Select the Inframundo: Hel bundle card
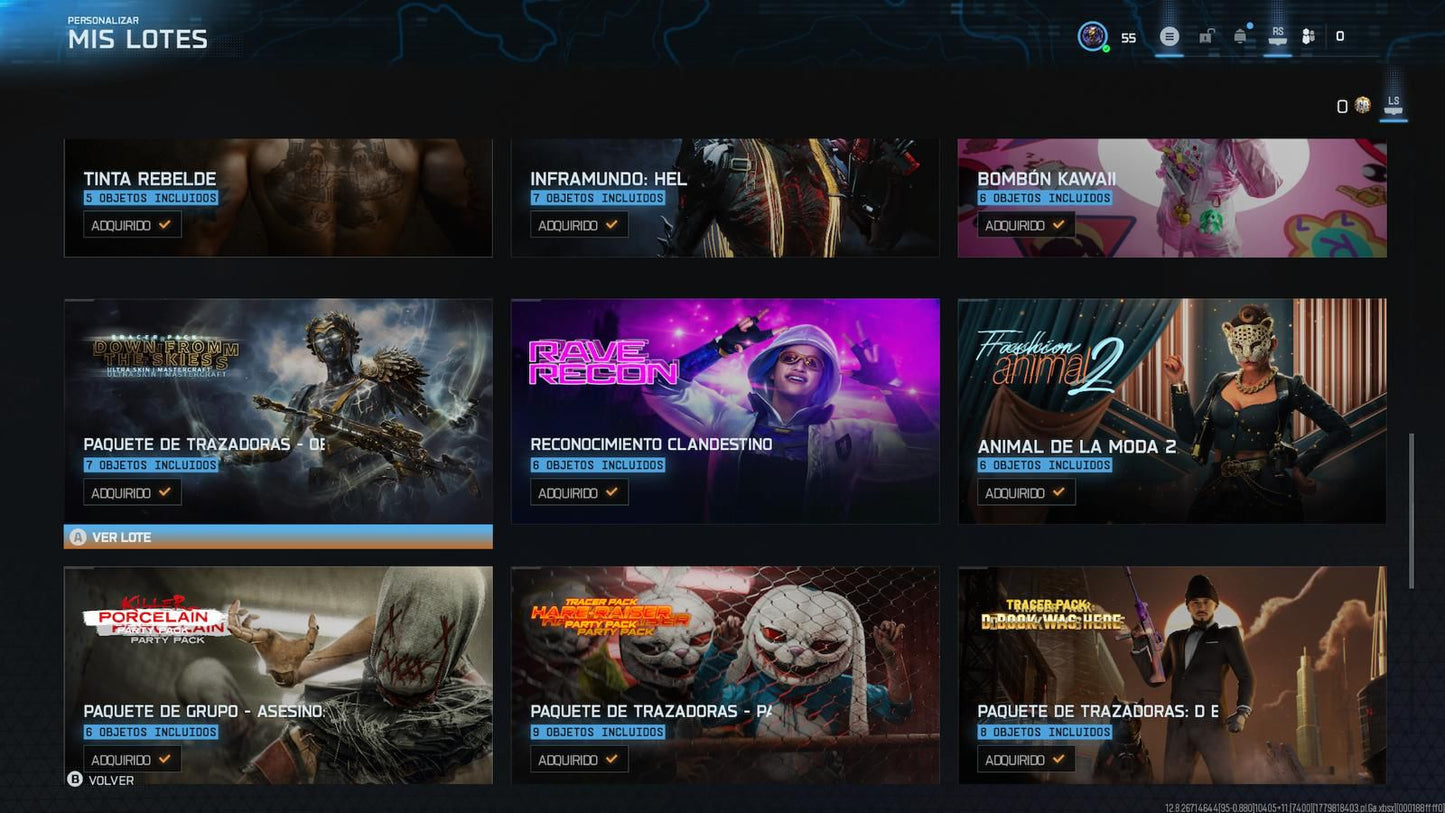1445x813 pixels. tap(725, 198)
